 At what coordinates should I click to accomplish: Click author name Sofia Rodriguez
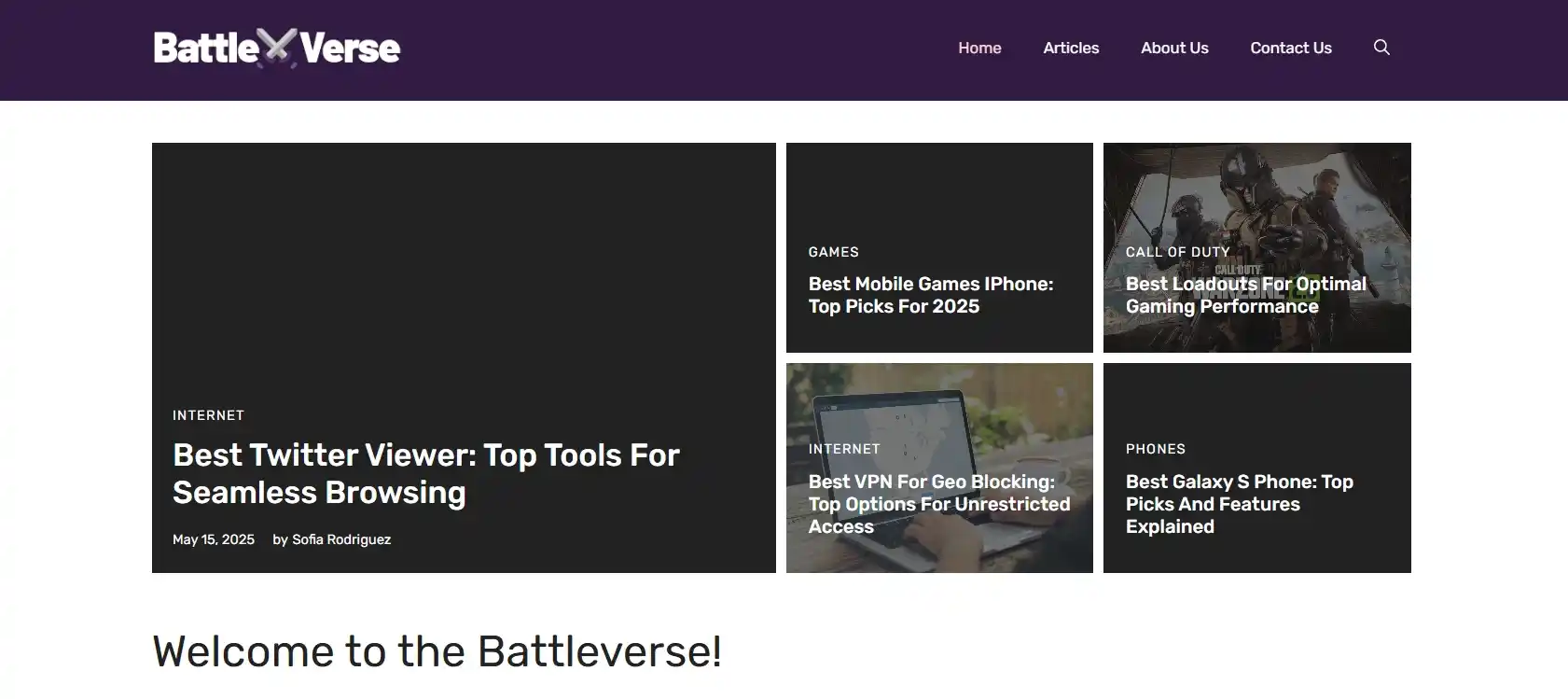(341, 539)
